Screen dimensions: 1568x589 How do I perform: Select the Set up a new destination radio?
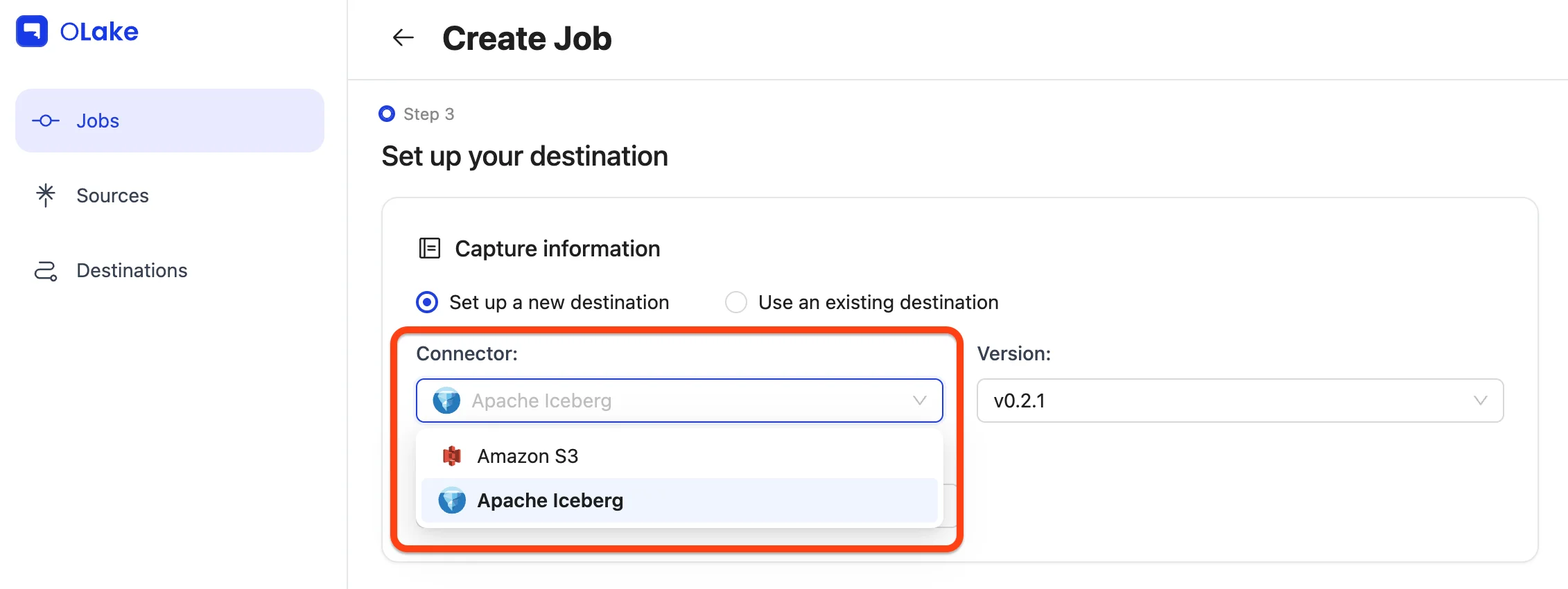pyautogui.click(x=427, y=302)
